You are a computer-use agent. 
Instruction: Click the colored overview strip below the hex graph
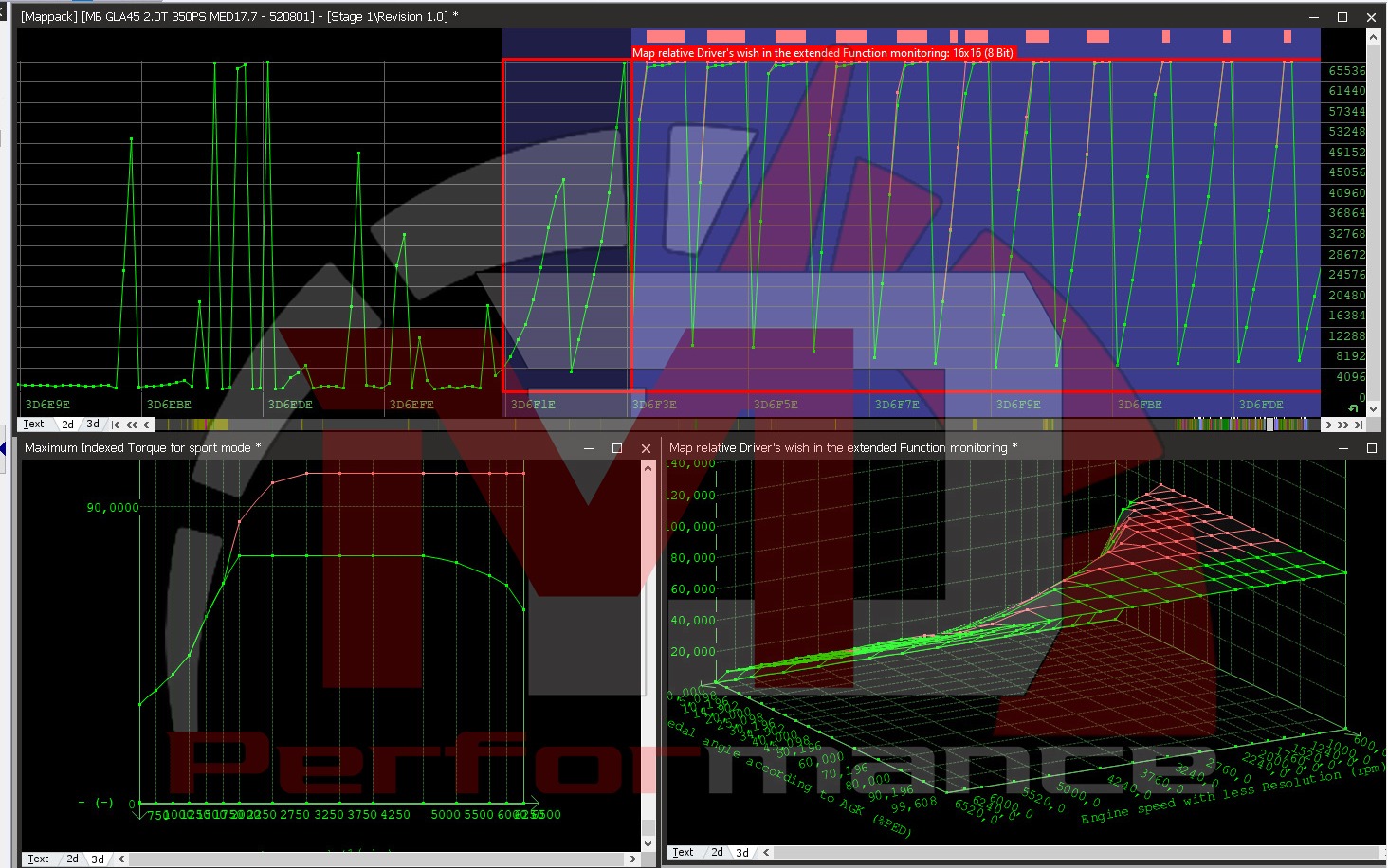pyautogui.click(x=569, y=425)
